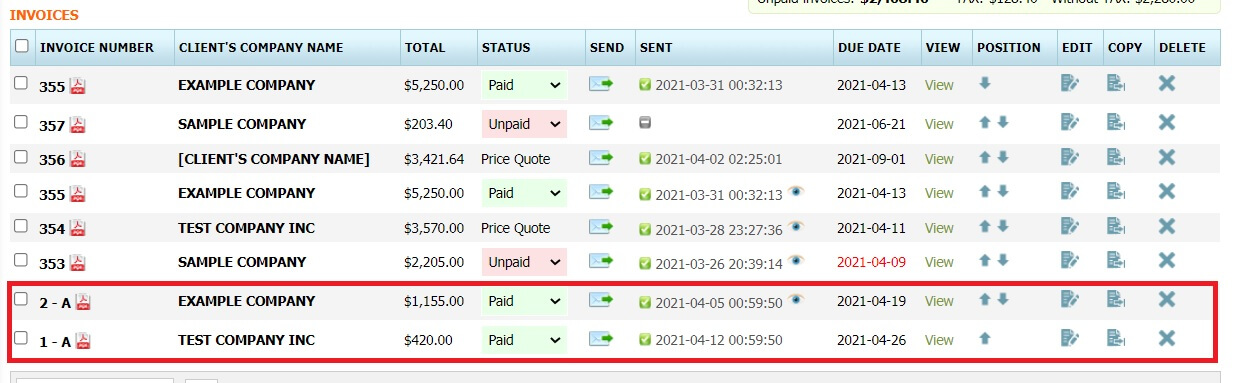The width and height of the screenshot is (1234, 383).
Task: Open PDF icon for invoice 2 - A
Action: pyautogui.click(x=83, y=302)
